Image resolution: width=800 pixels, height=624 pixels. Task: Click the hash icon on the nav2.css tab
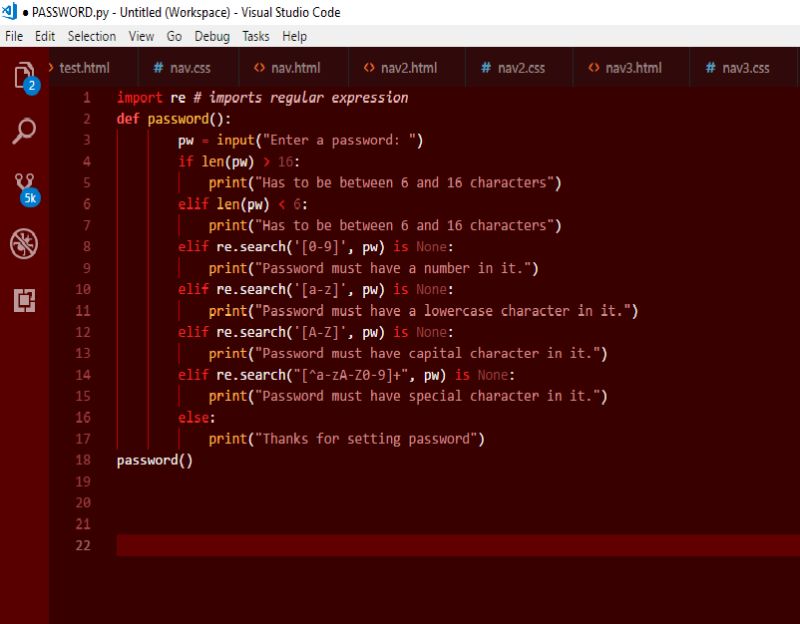click(x=486, y=67)
